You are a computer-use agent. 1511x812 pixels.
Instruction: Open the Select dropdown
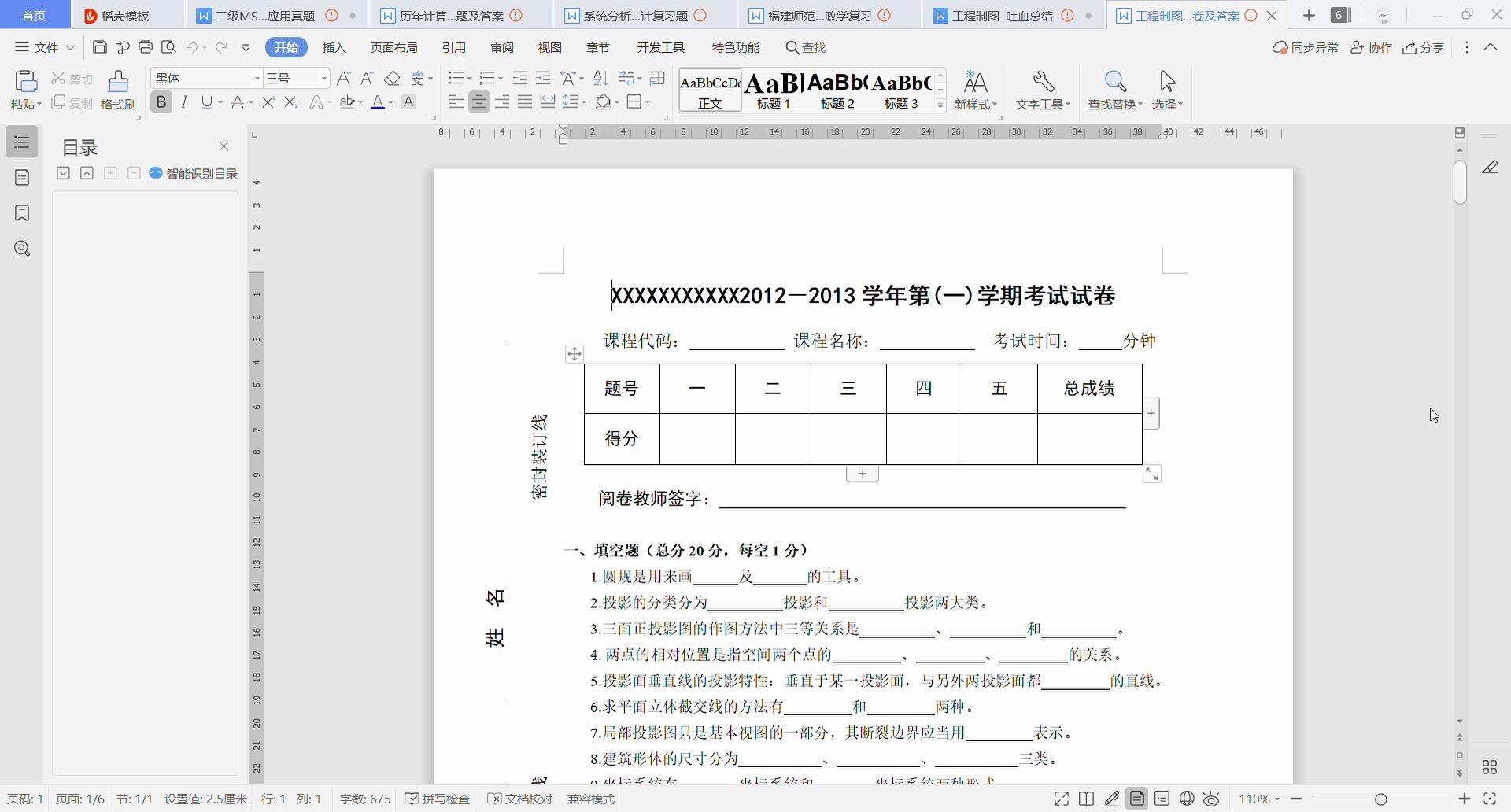[1168, 104]
